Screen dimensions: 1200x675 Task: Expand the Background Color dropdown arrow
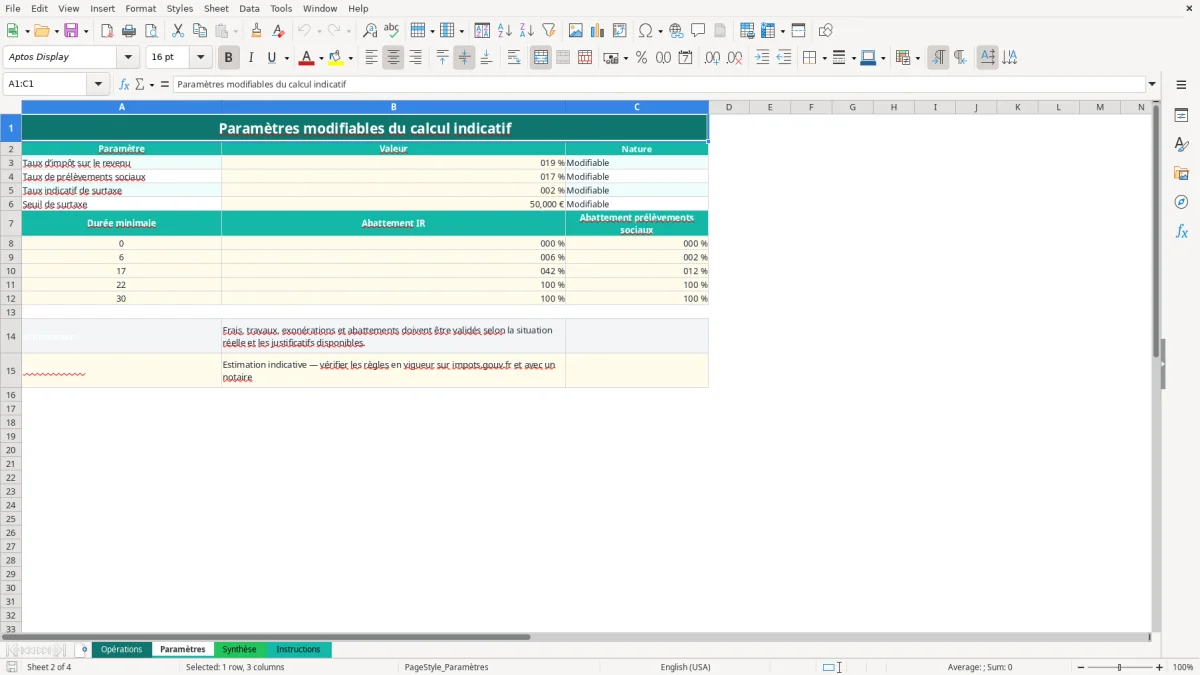[x=350, y=58]
